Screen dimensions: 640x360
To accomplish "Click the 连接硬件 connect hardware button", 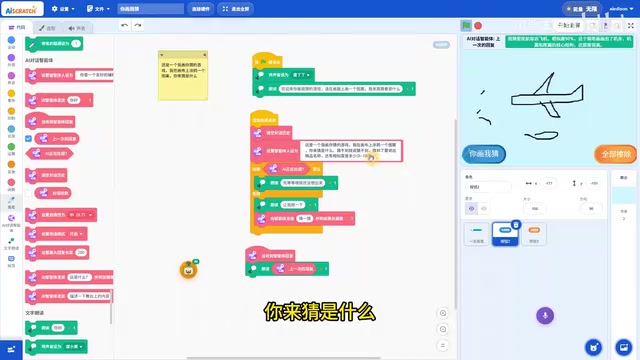I will pos(200,9).
